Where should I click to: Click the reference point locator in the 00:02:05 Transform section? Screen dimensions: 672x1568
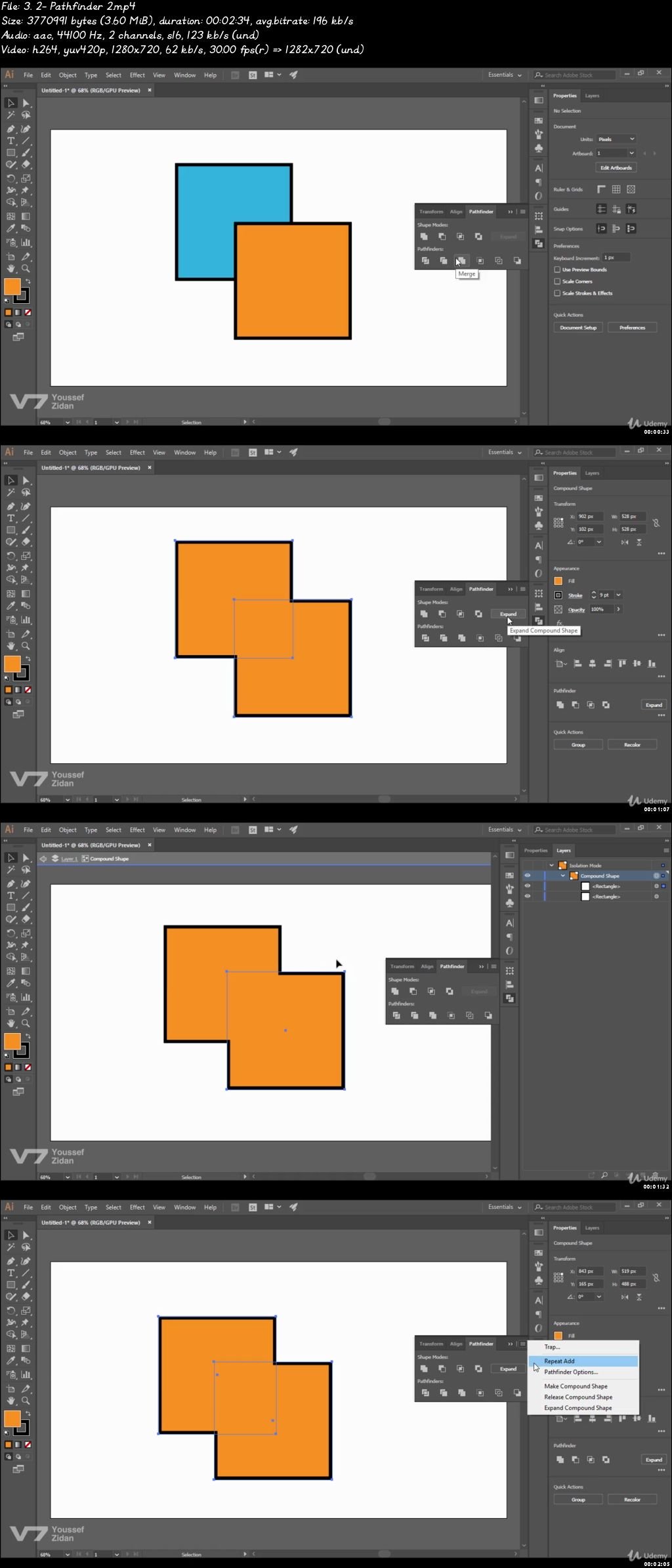pyautogui.click(x=558, y=1277)
